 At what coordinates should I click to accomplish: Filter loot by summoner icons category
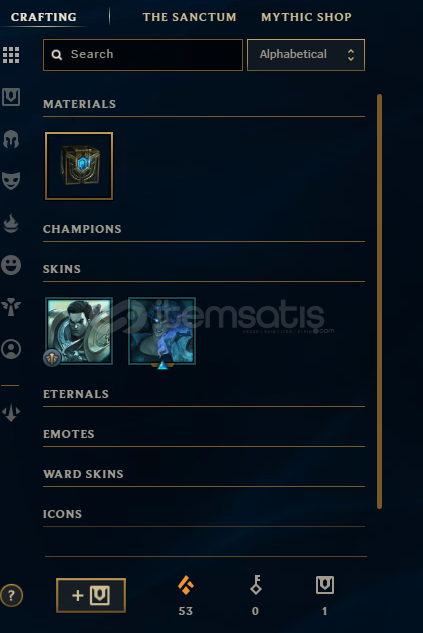tap(11, 349)
